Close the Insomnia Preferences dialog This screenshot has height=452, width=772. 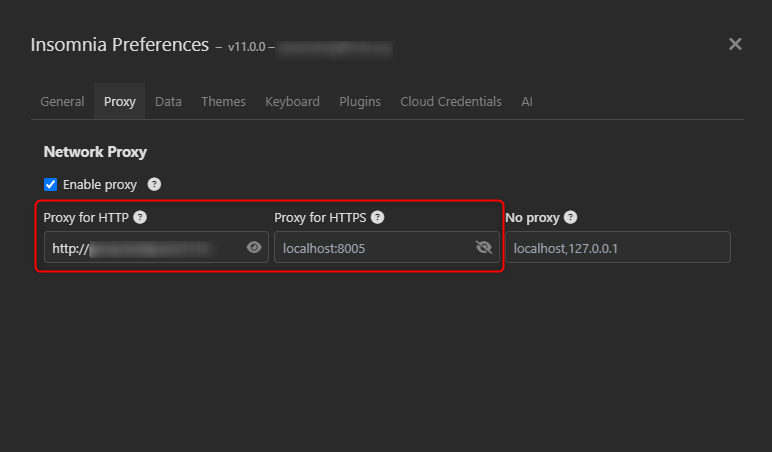pos(735,44)
